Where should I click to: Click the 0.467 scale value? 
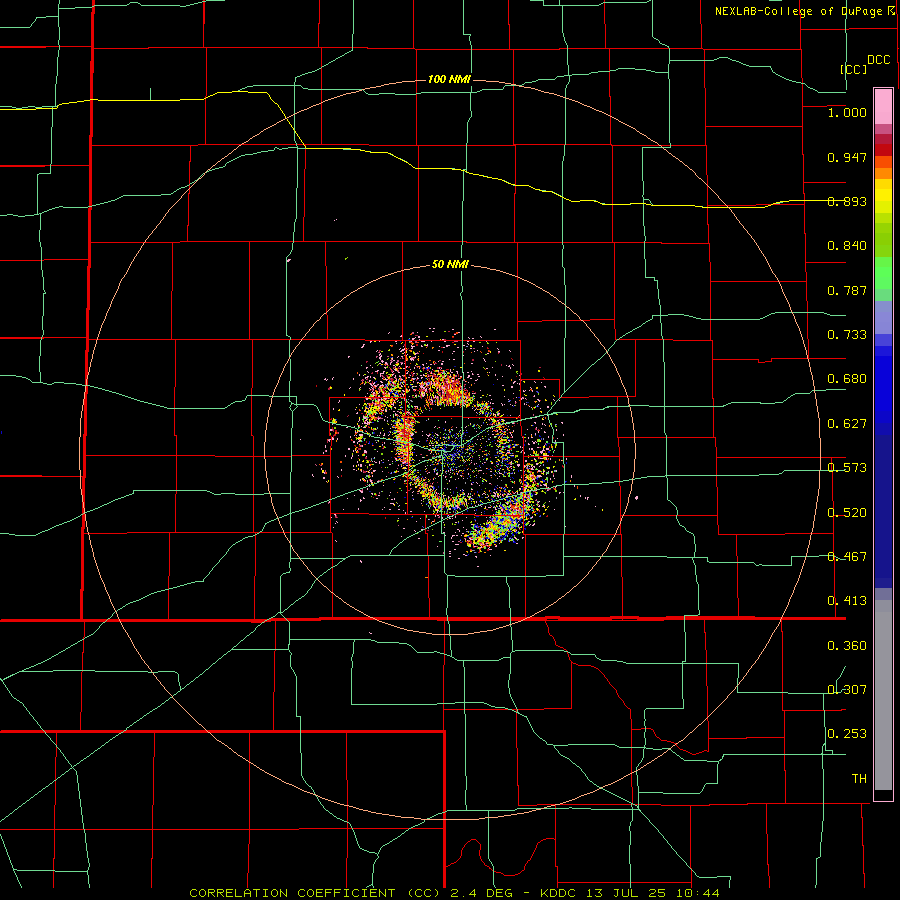tap(847, 557)
